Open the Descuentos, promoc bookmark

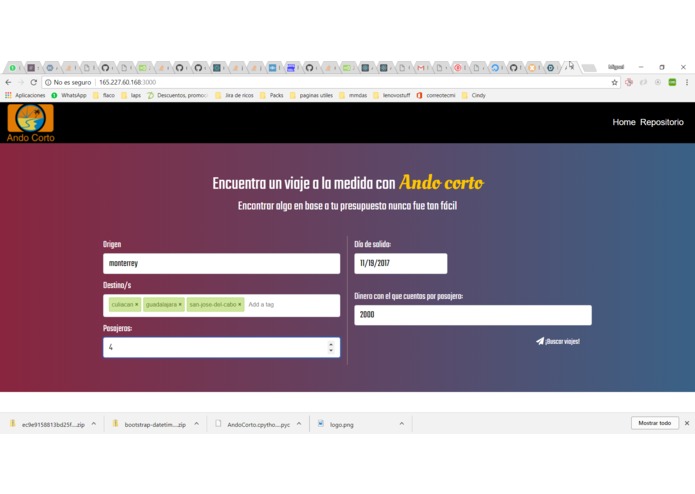click(x=177, y=95)
